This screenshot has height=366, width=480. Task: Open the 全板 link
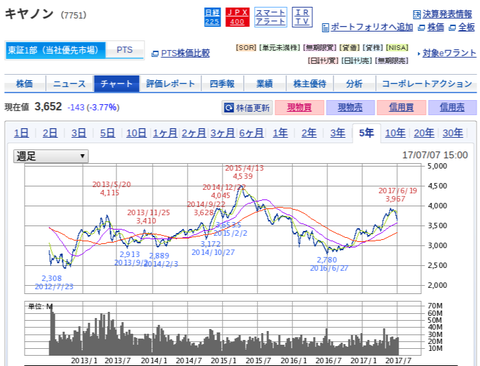[x=462, y=27]
